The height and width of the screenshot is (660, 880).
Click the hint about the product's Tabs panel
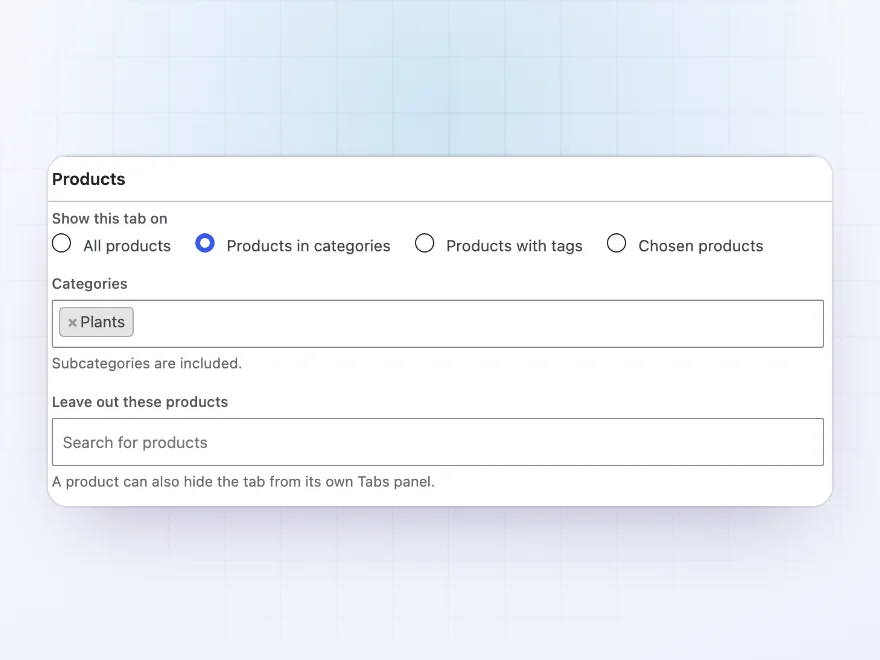tap(244, 482)
